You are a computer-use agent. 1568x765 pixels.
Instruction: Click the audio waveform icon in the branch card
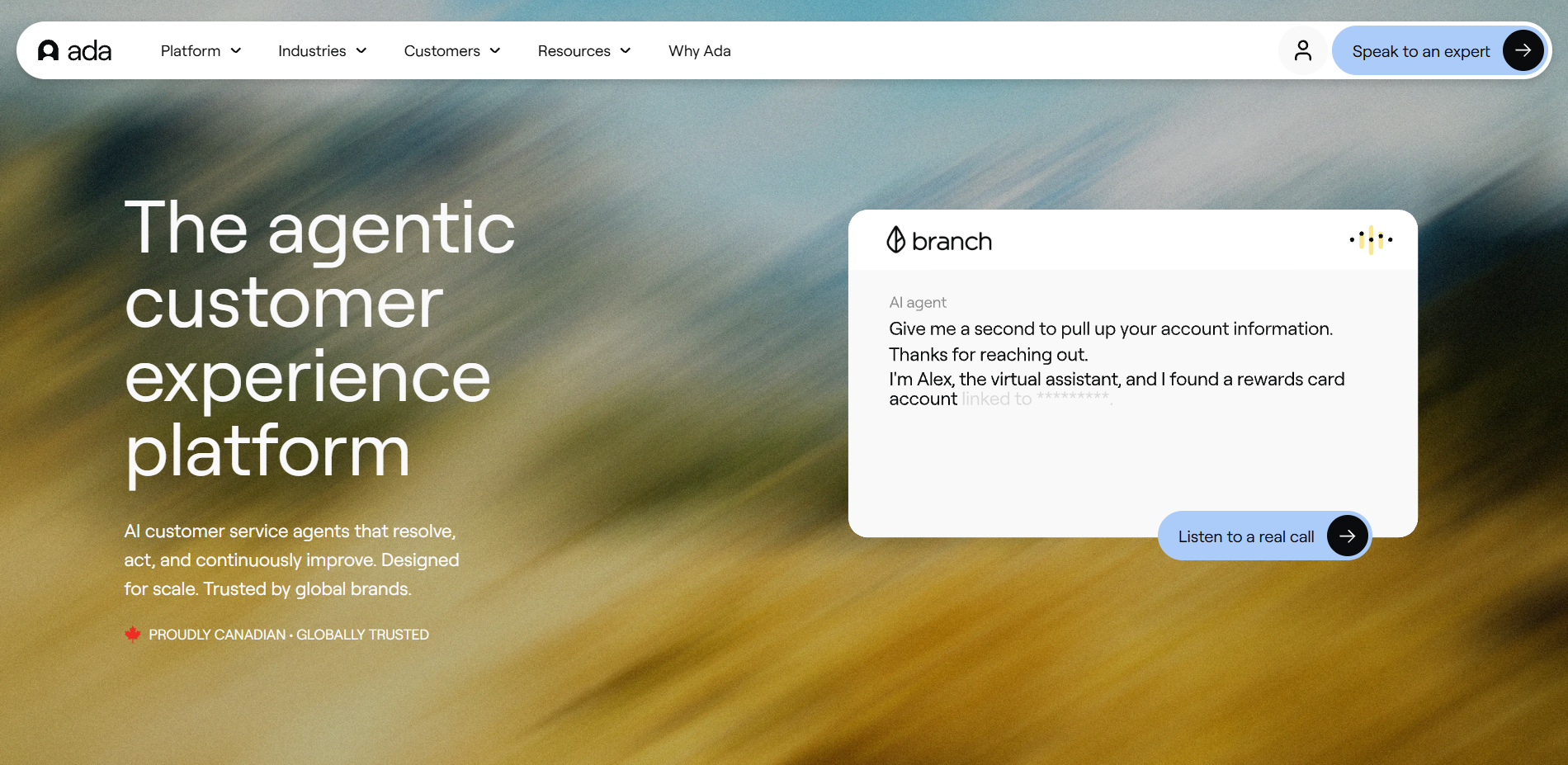click(1371, 240)
